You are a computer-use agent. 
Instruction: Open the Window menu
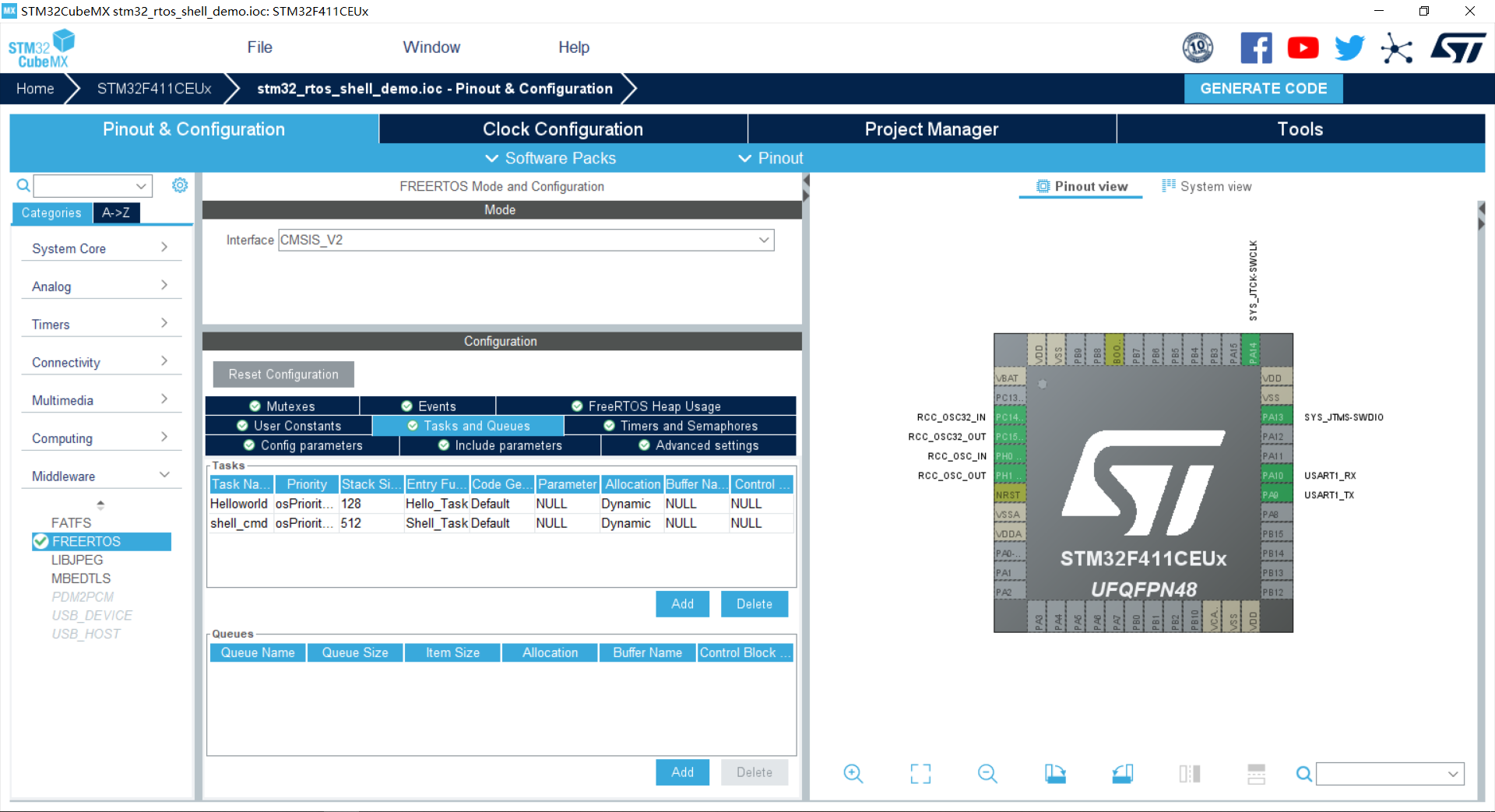[x=431, y=47]
